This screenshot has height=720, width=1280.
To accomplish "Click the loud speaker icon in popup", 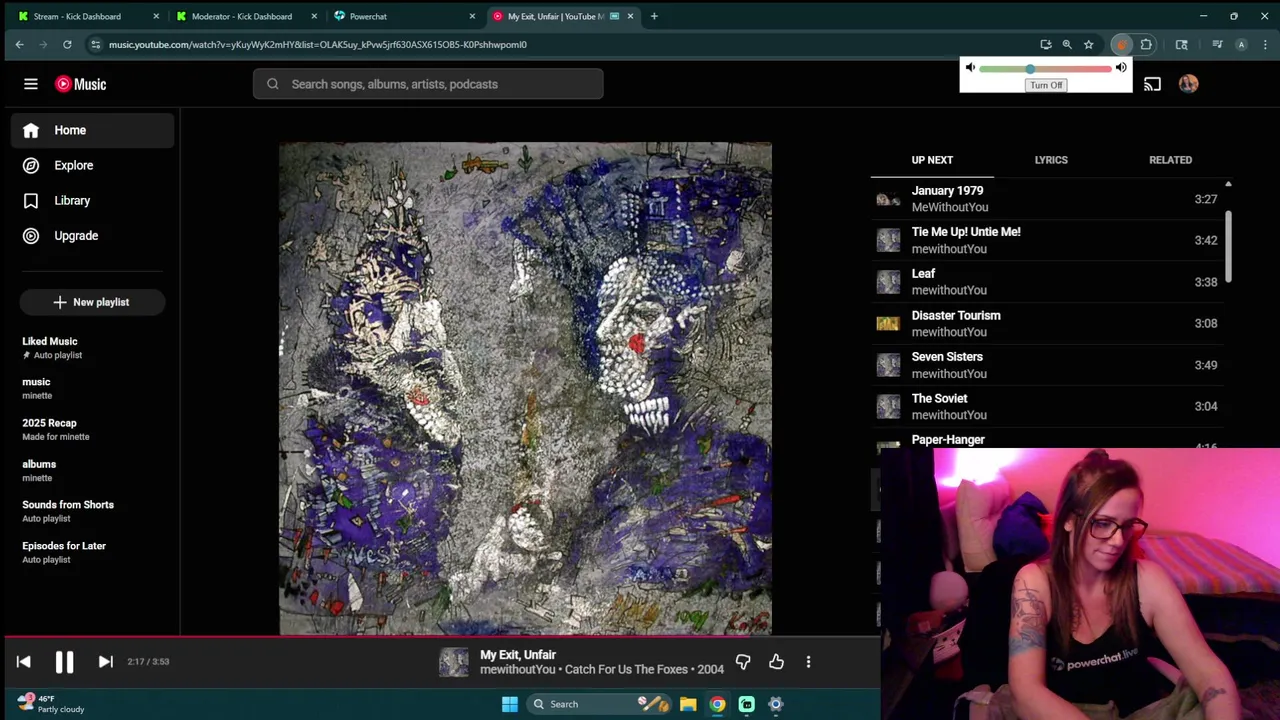I will (1121, 68).
